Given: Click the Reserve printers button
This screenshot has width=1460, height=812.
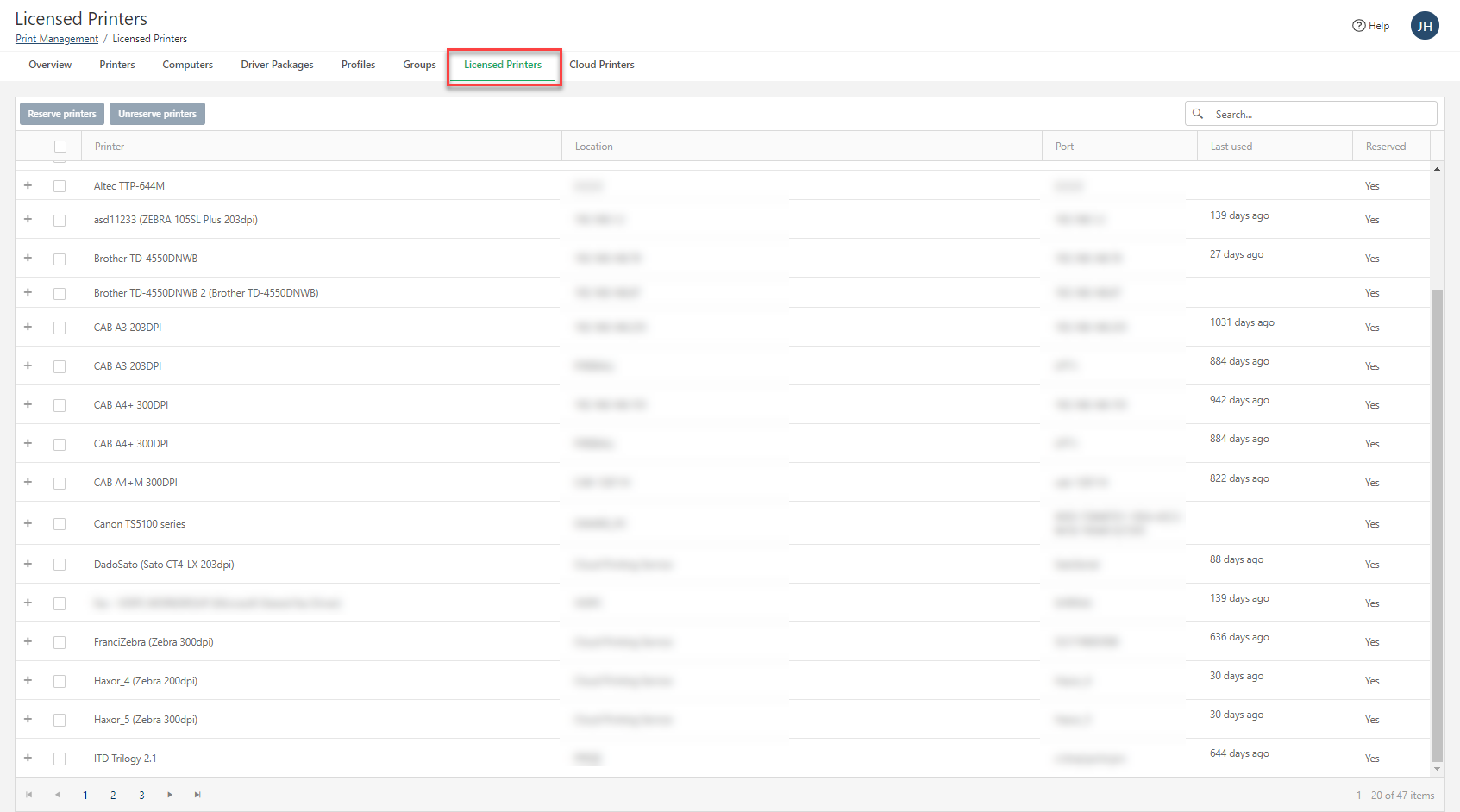Looking at the screenshot, I should point(62,114).
